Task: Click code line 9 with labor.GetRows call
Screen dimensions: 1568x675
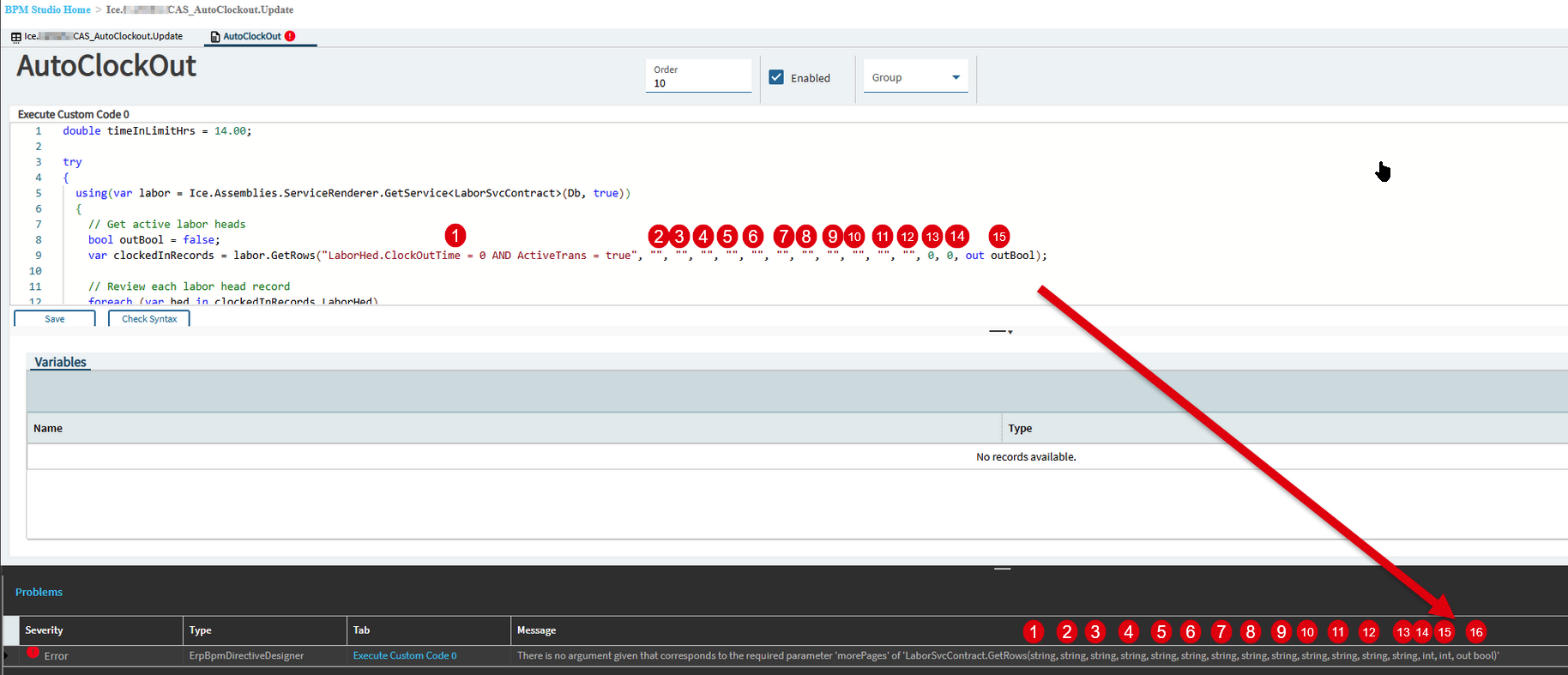Action: click(x=567, y=256)
